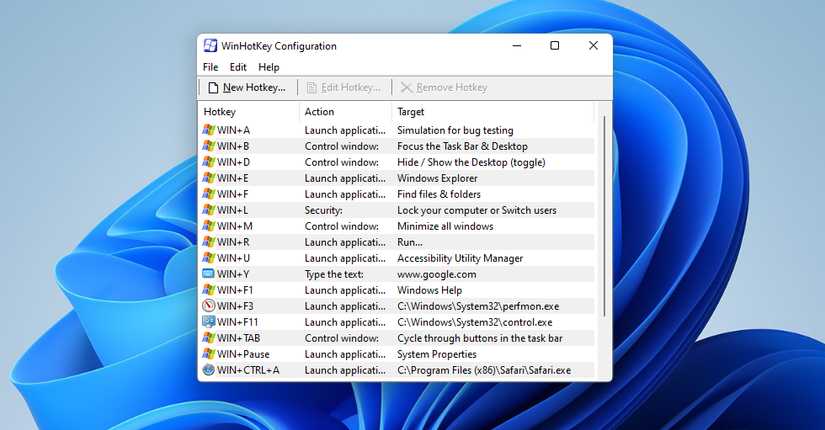Select the perfmon.exe path entry
Viewport: 825px width, 430px height.
(478, 306)
